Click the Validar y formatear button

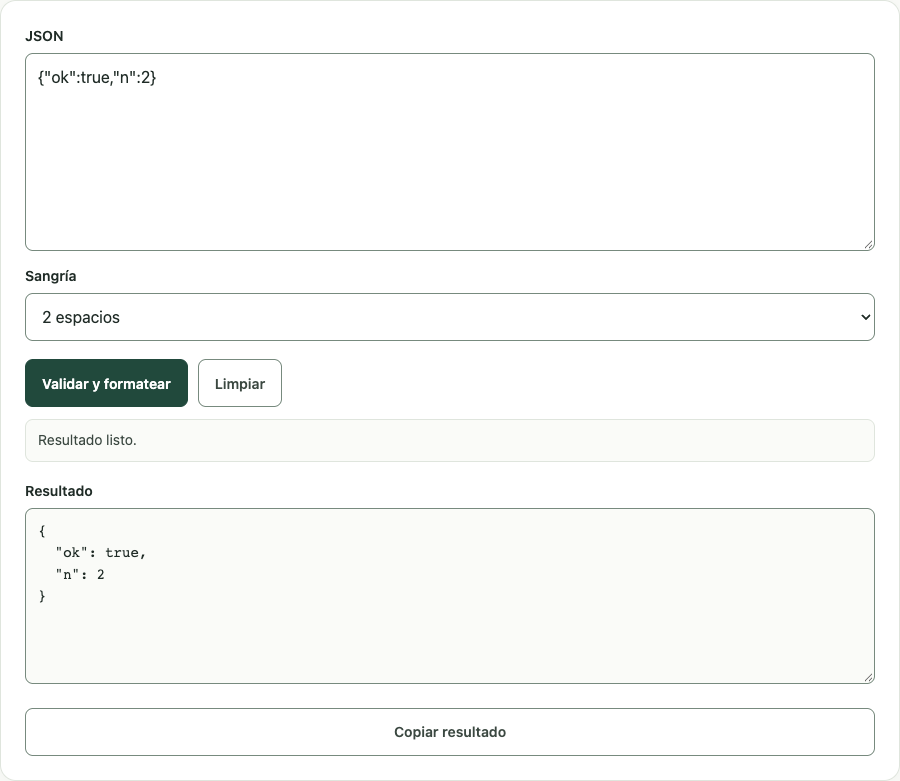tap(106, 383)
